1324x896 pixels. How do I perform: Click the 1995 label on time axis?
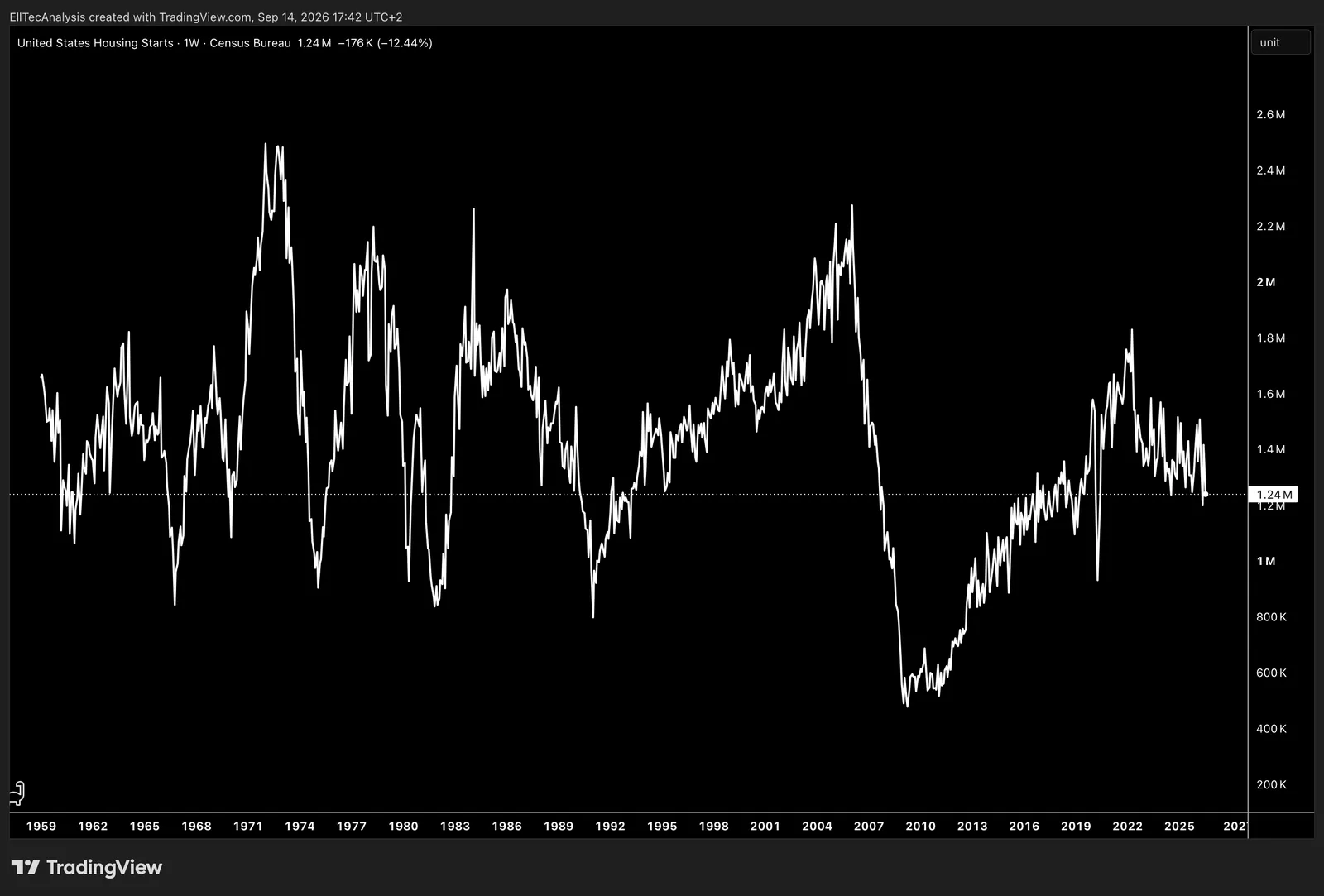(x=662, y=826)
